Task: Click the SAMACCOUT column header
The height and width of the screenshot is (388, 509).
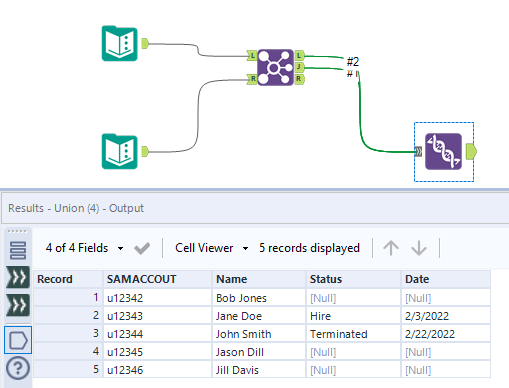Action: pos(157,279)
